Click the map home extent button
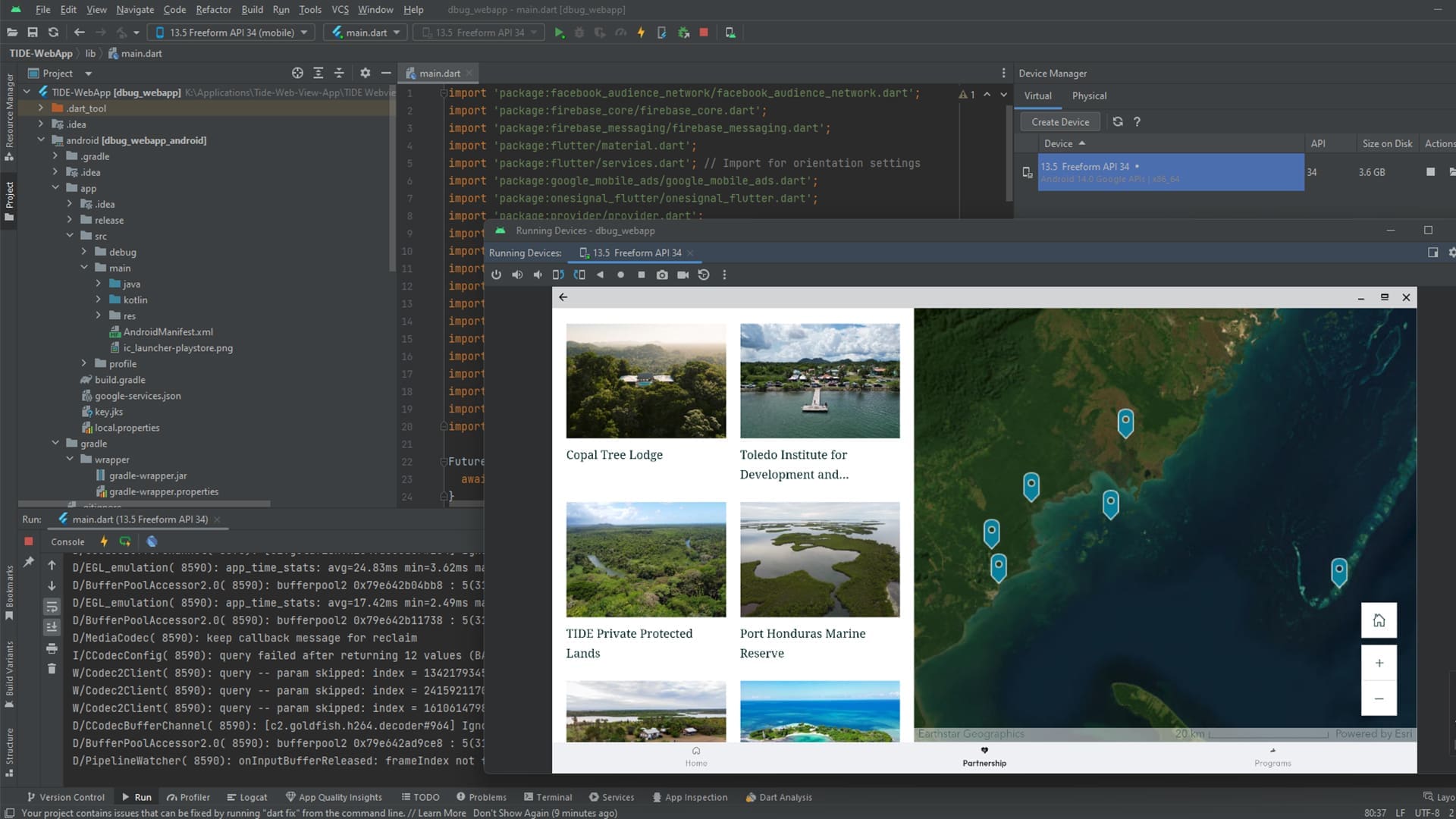1456x819 pixels. [1379, 620]
